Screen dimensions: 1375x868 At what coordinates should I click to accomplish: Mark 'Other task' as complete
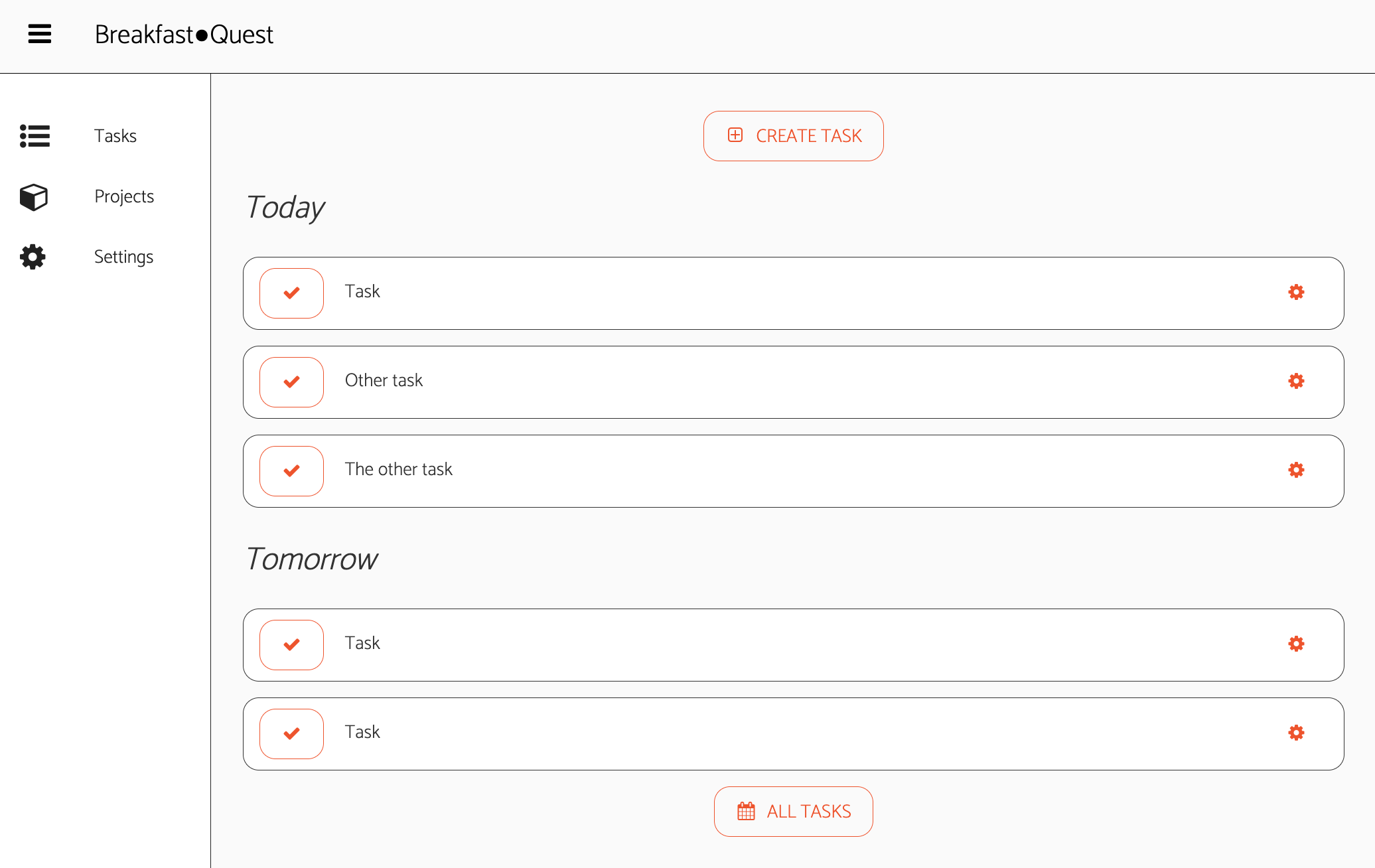click(291, 382)
